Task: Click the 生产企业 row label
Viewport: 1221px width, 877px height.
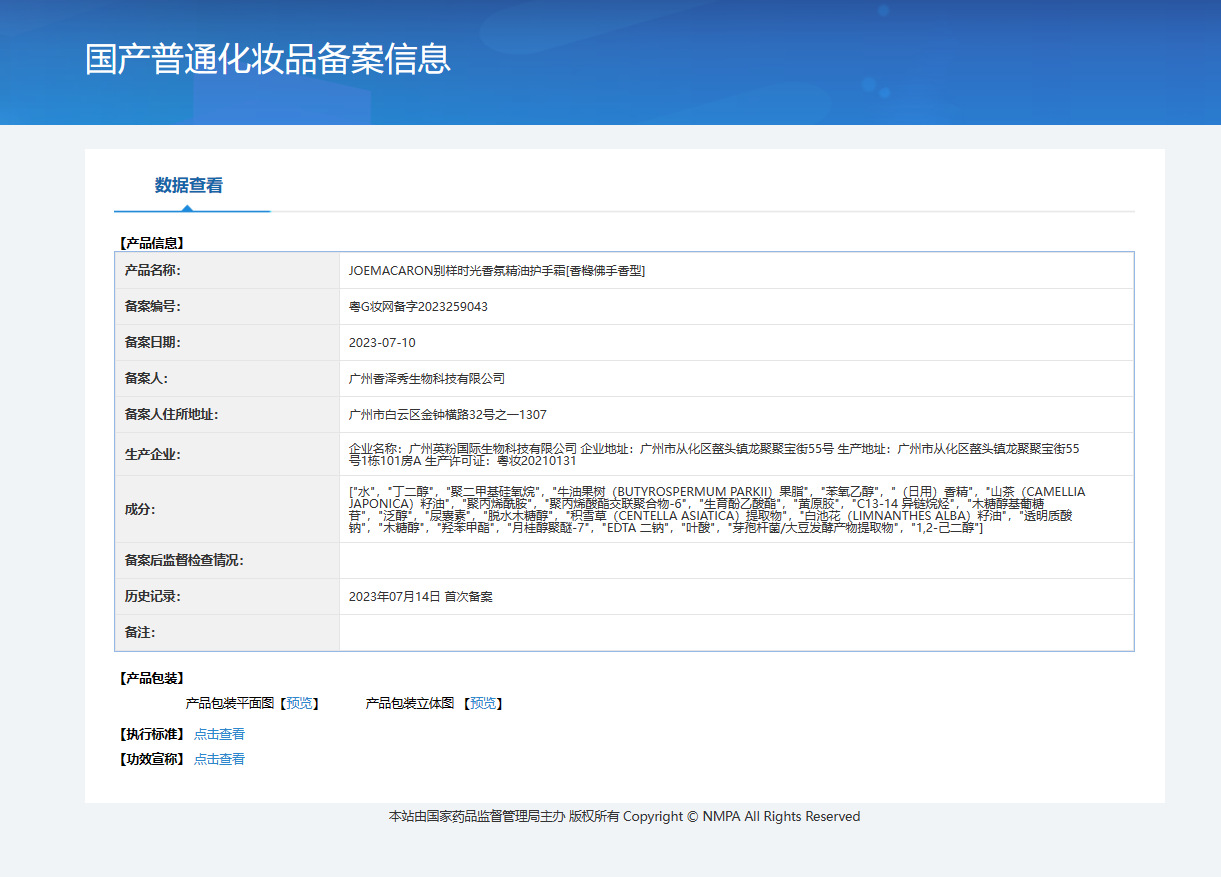Action: pyautogui.click(x=152, y=454)
